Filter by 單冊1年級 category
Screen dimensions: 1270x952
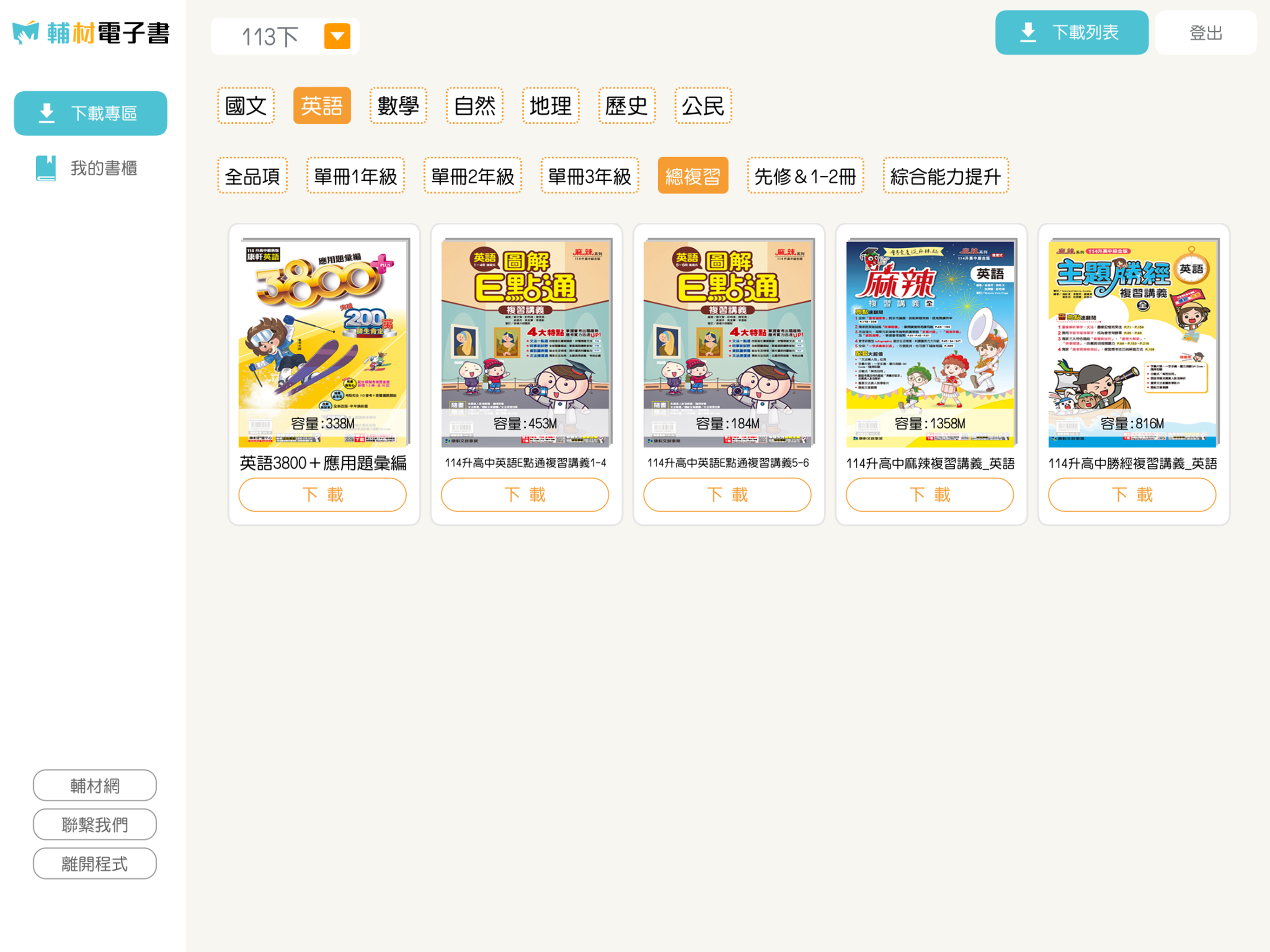click(356, 175)
